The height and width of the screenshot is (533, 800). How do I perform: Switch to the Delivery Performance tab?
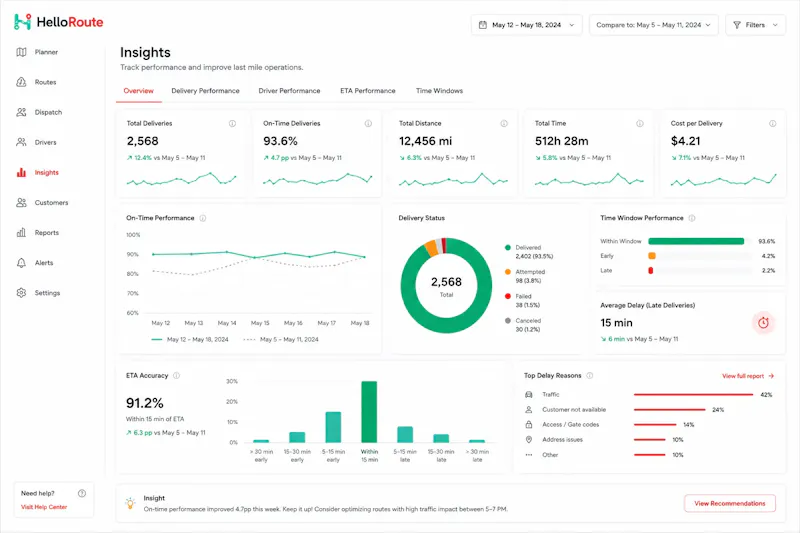(x=205, y=91)
